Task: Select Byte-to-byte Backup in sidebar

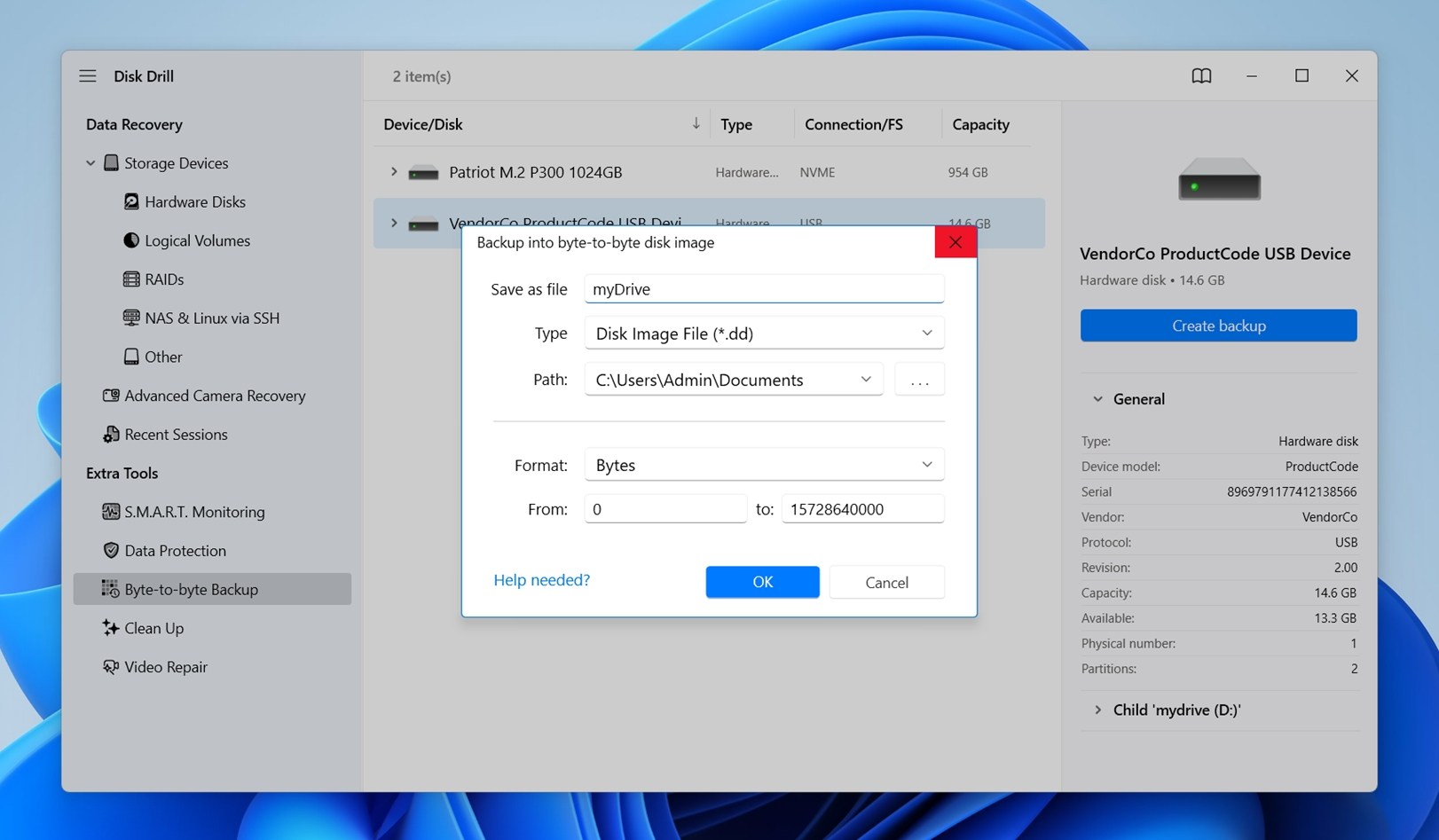Action: (x=212, y=589)
